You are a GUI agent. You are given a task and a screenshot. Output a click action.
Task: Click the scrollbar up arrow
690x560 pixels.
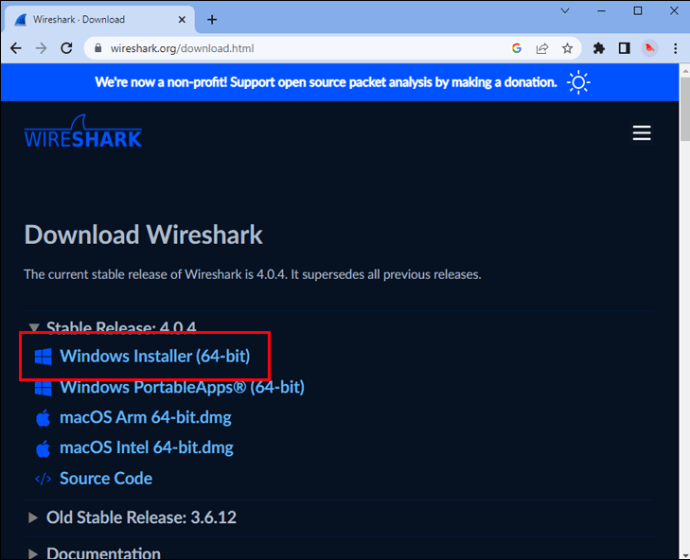(685, 70)
